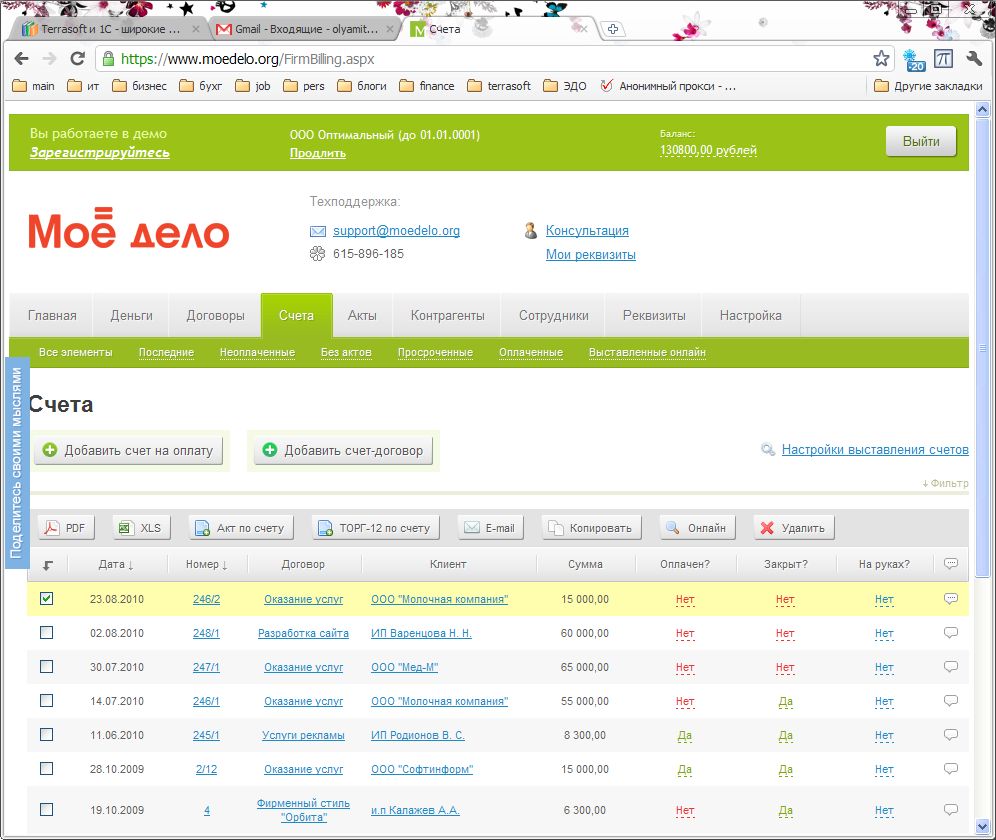Click the Онлайн toolbar button
This screenshot has height=840, width=996.
(697, 528)
